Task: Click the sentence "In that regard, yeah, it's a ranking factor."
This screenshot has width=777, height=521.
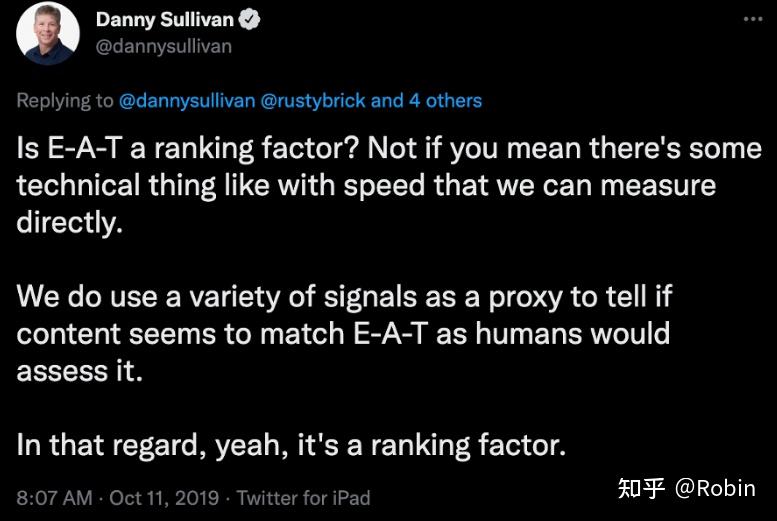Action: pos(291,446)
